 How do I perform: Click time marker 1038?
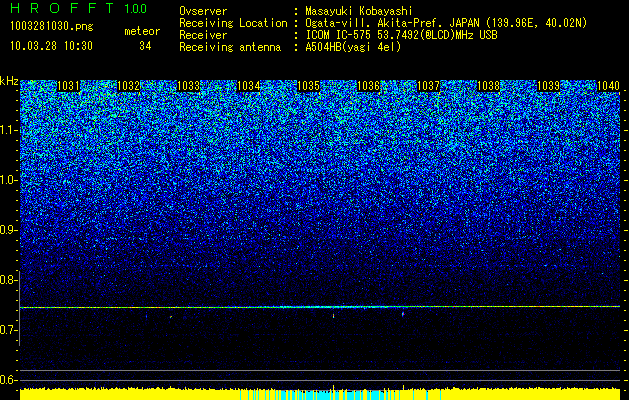(488, 86)
